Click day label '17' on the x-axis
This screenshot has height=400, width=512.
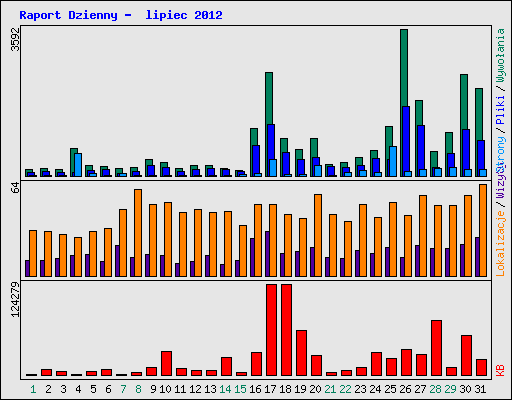click(270, 389)
